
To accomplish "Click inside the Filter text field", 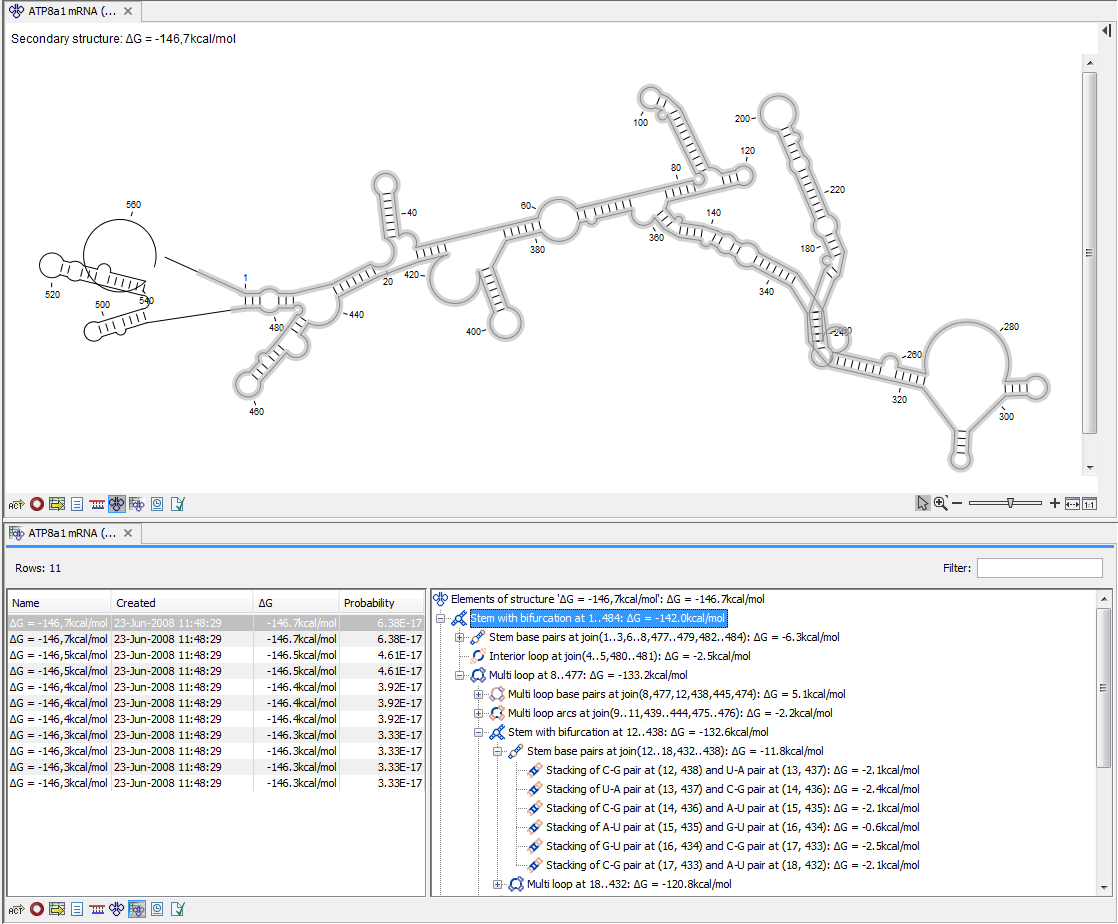I will (x=1040, y=567).
